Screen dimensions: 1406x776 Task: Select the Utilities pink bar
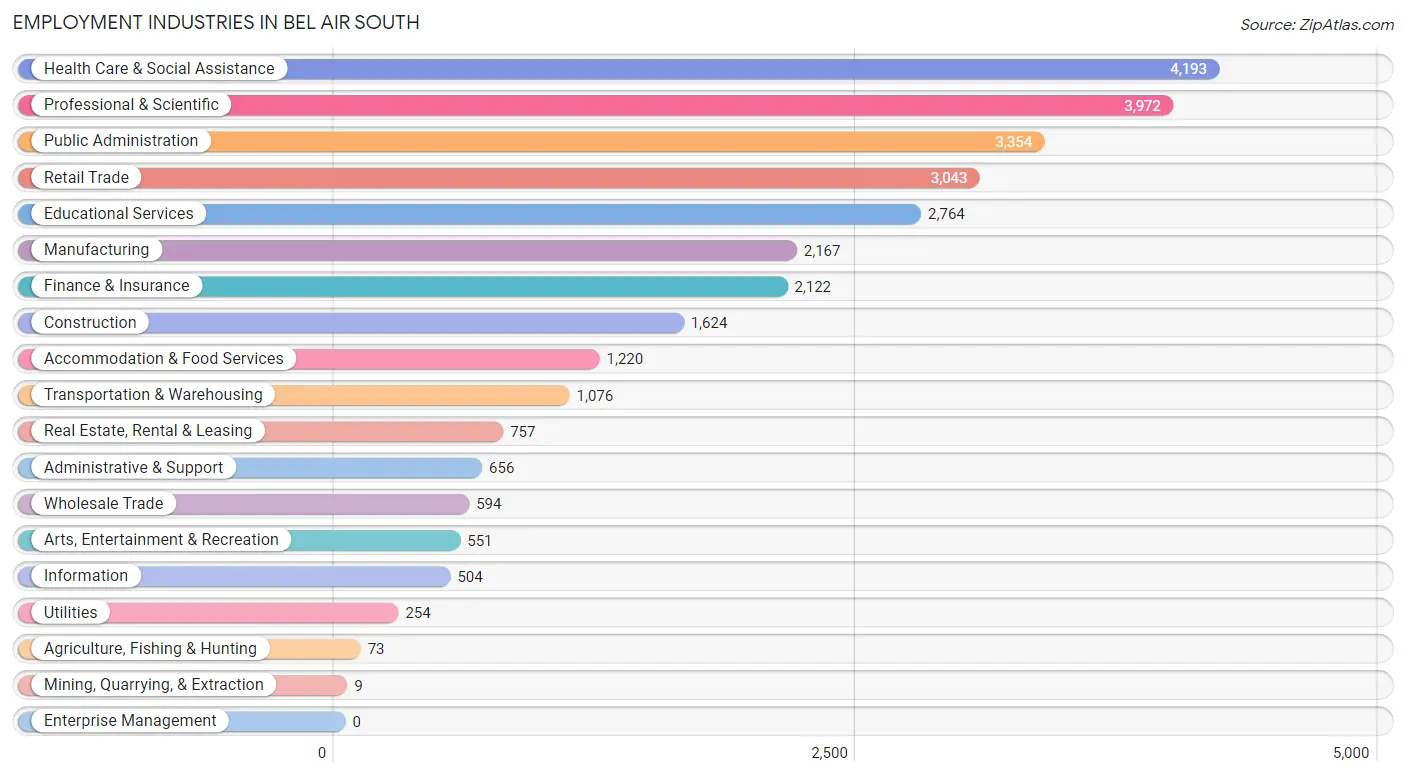(x=208, y=613)
